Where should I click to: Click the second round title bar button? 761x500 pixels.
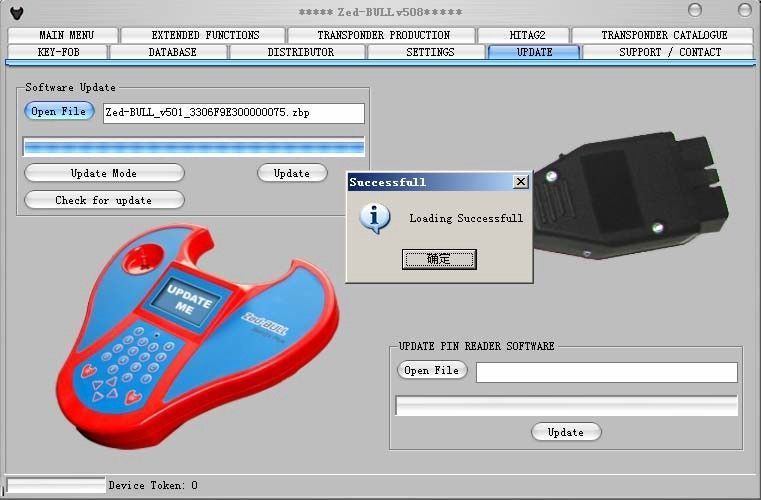click(x=744, y=10)
